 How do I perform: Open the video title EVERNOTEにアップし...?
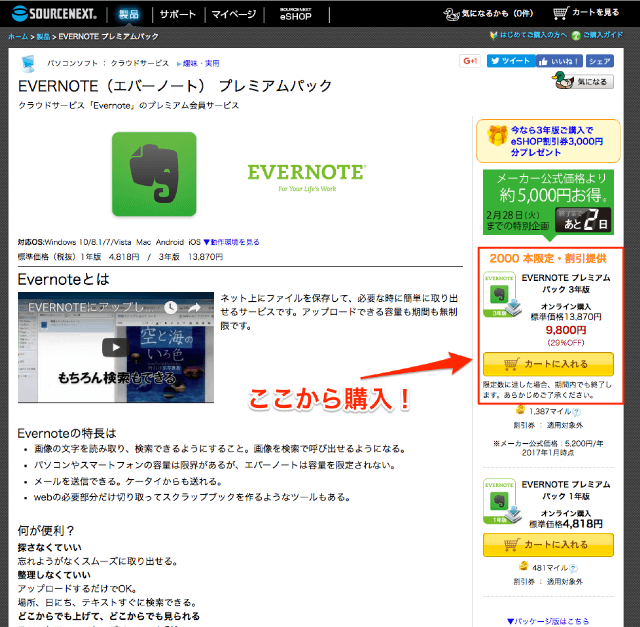(92, 307)
